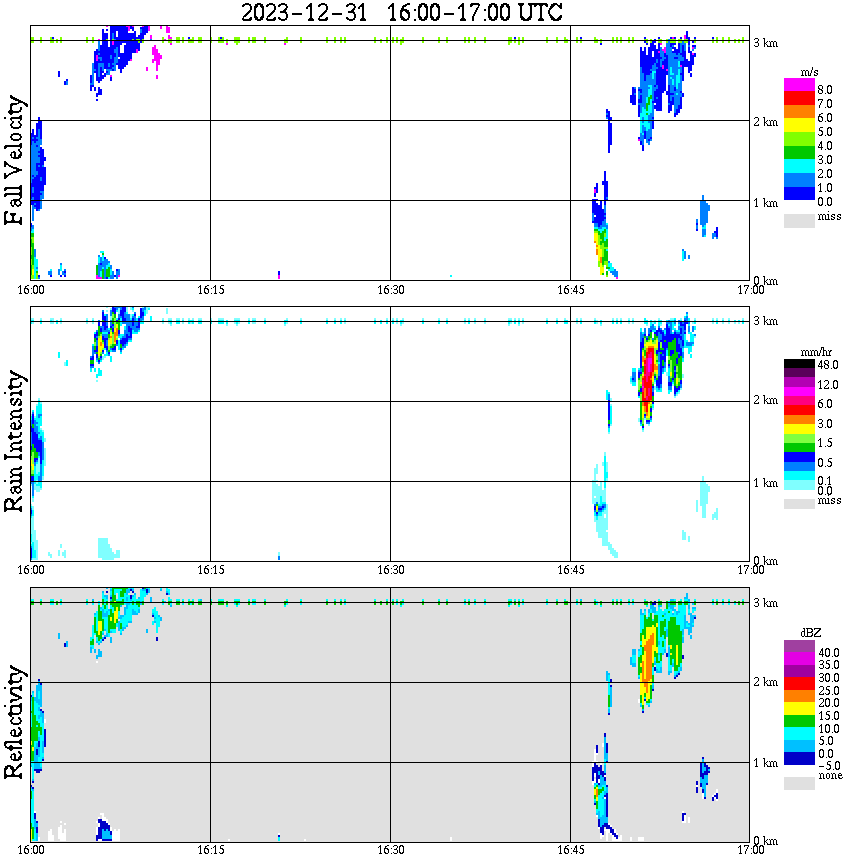The height and width of the screenshot is (868, 850).
Task: Pick the yellow 15.0 dBZ legend swatch
Action: (x=799, y=709)
